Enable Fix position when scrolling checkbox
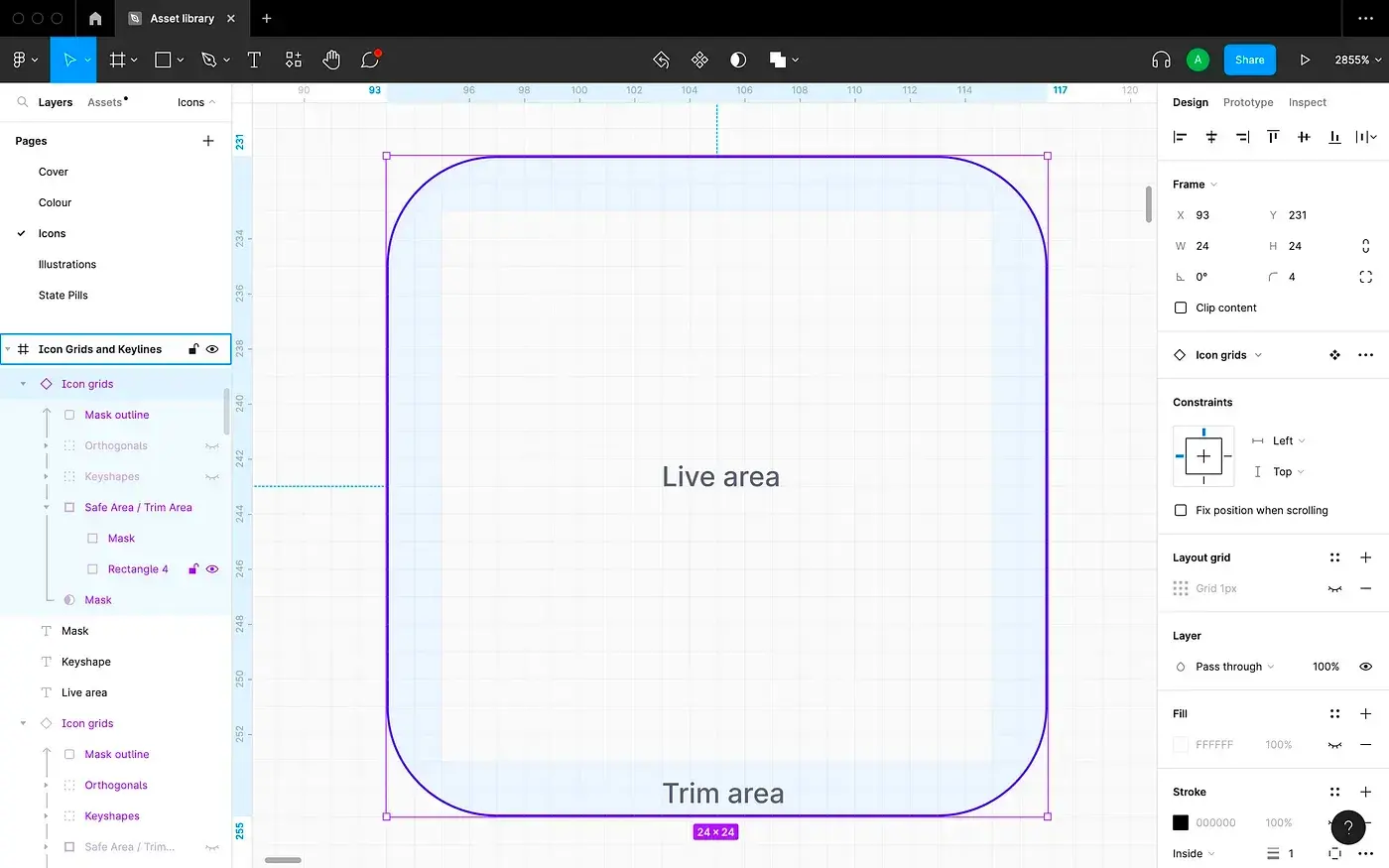 1181,510
